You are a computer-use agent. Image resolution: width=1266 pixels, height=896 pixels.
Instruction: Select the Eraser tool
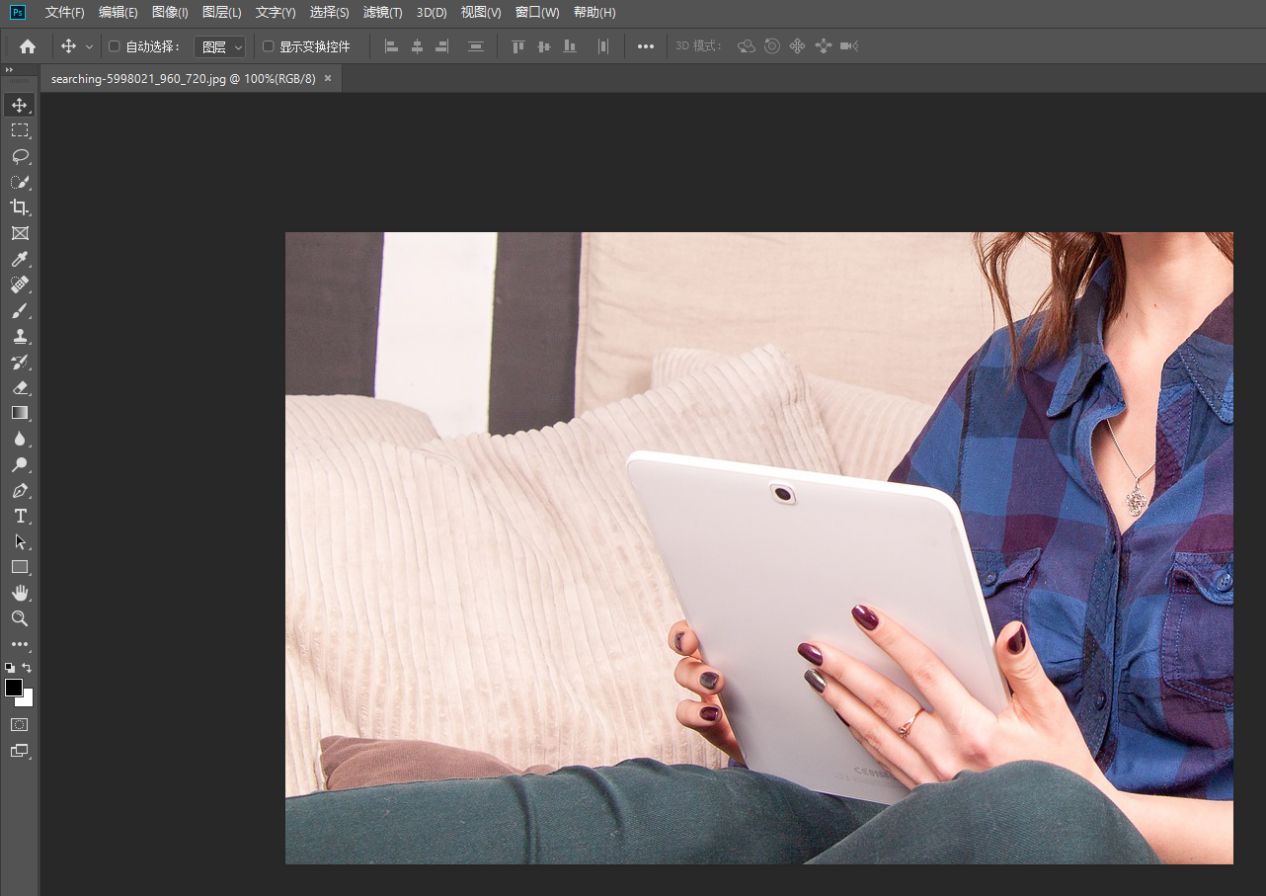(x=19, y=387)
